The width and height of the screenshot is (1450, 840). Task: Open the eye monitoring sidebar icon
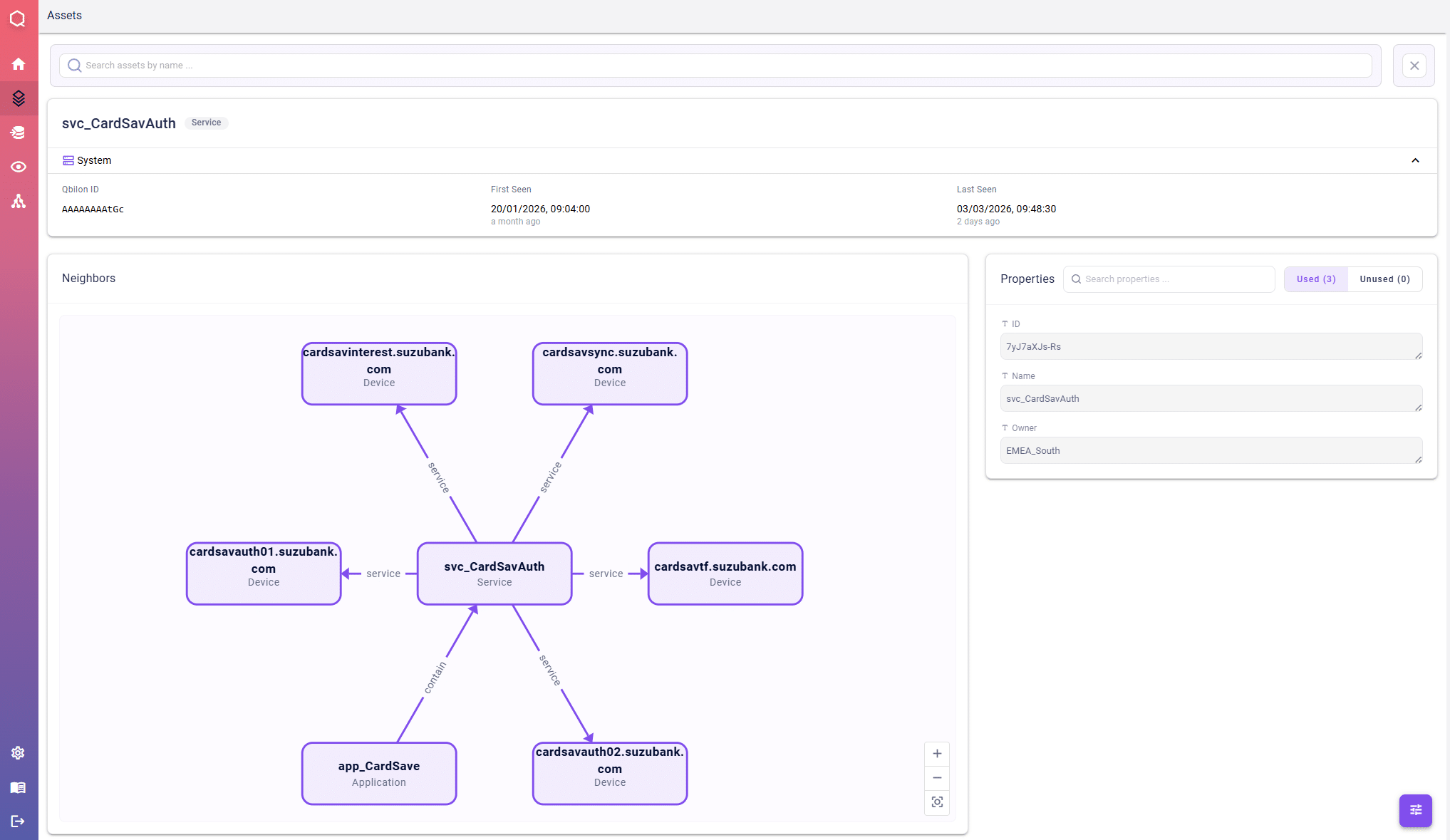(x=19, y=167)
